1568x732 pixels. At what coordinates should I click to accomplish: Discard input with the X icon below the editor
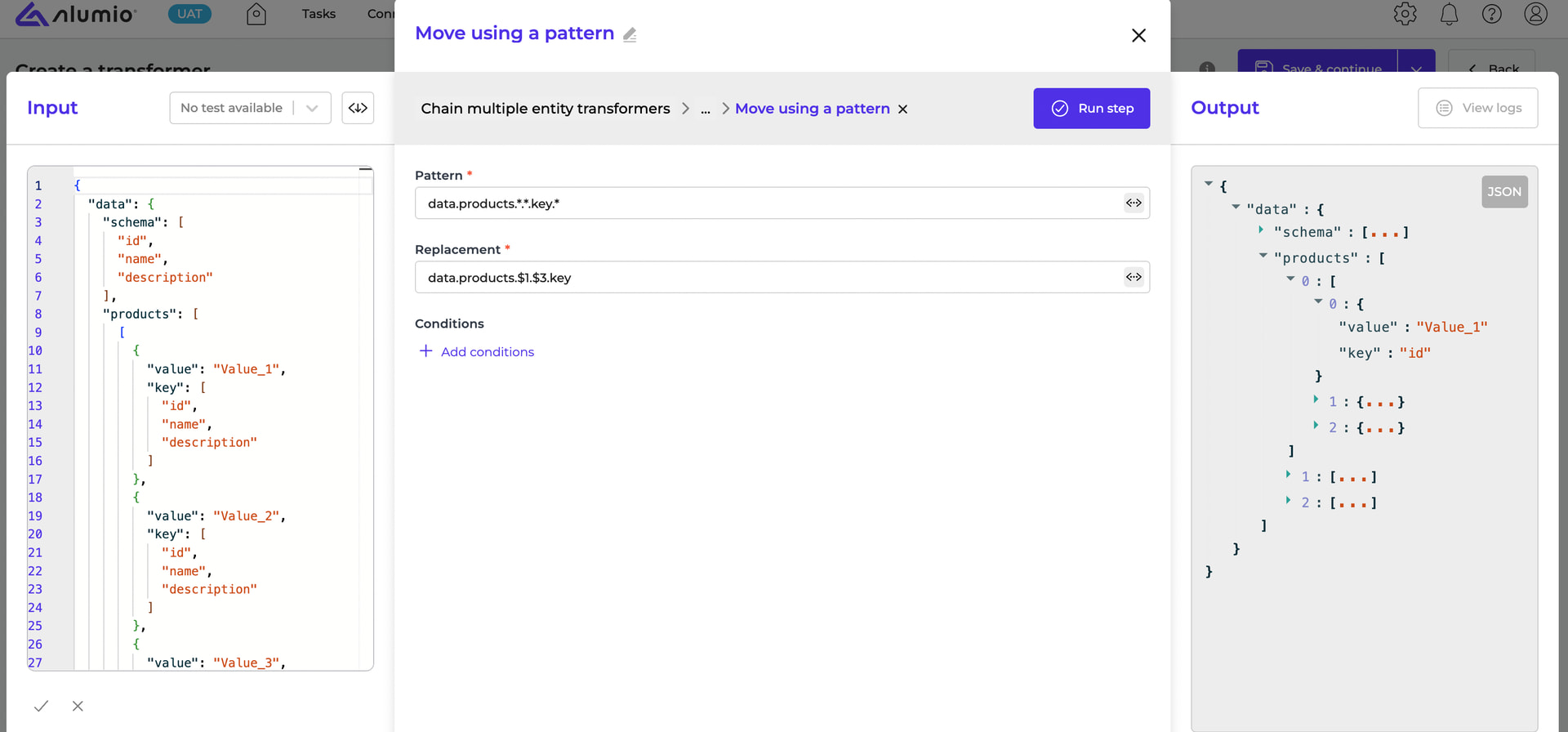78,706
